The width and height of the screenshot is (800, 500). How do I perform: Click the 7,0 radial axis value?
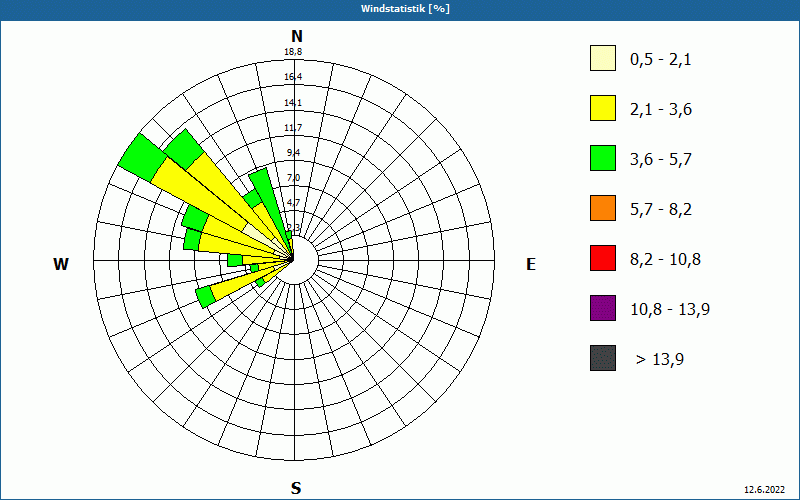[x=293, y=178]
